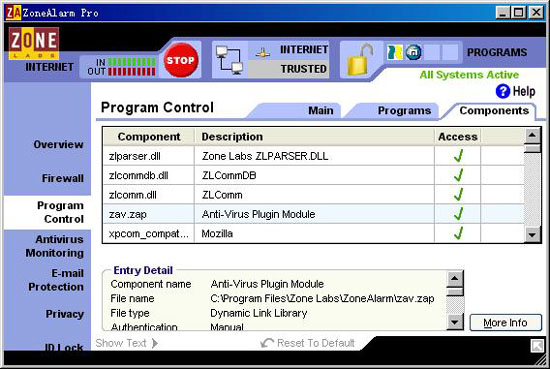
Task: Click the Help link text
Action: (524, 92)
